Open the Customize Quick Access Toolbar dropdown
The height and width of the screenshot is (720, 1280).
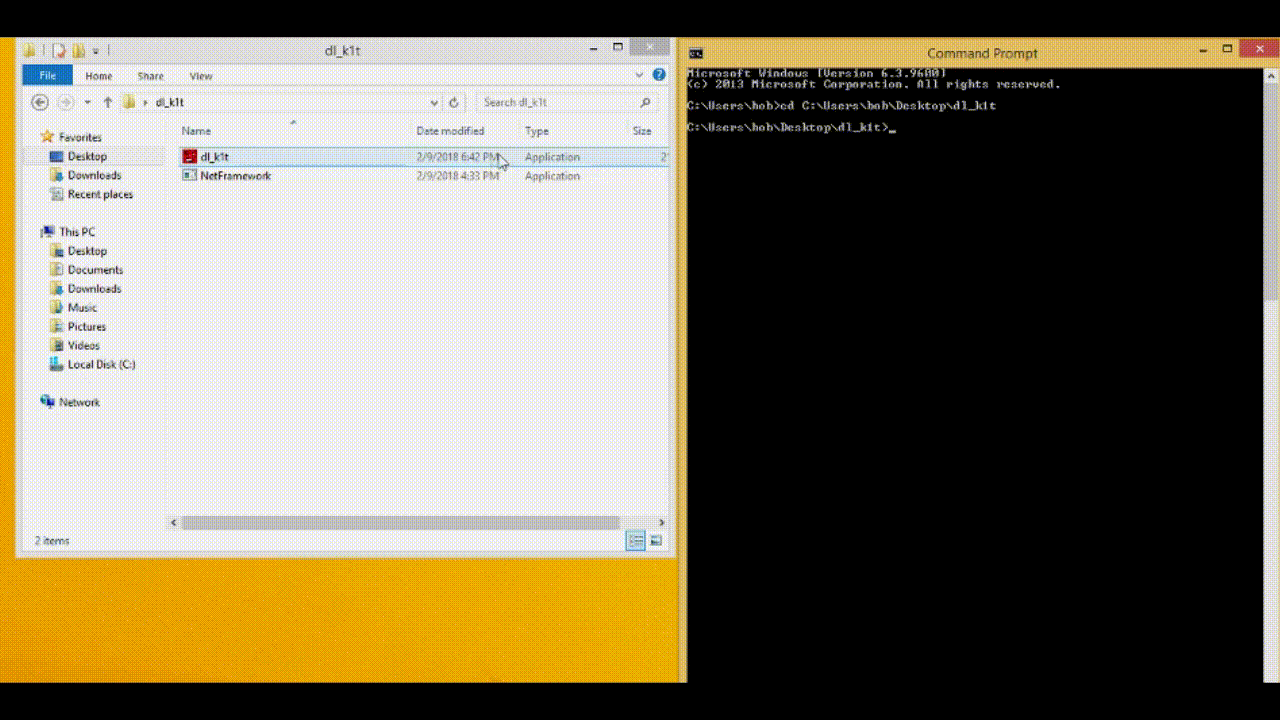[x=96, y=50]
